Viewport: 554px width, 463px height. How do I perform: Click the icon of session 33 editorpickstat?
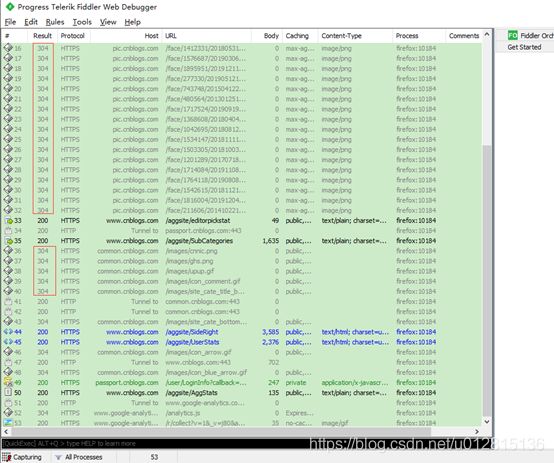coord(8,221)
